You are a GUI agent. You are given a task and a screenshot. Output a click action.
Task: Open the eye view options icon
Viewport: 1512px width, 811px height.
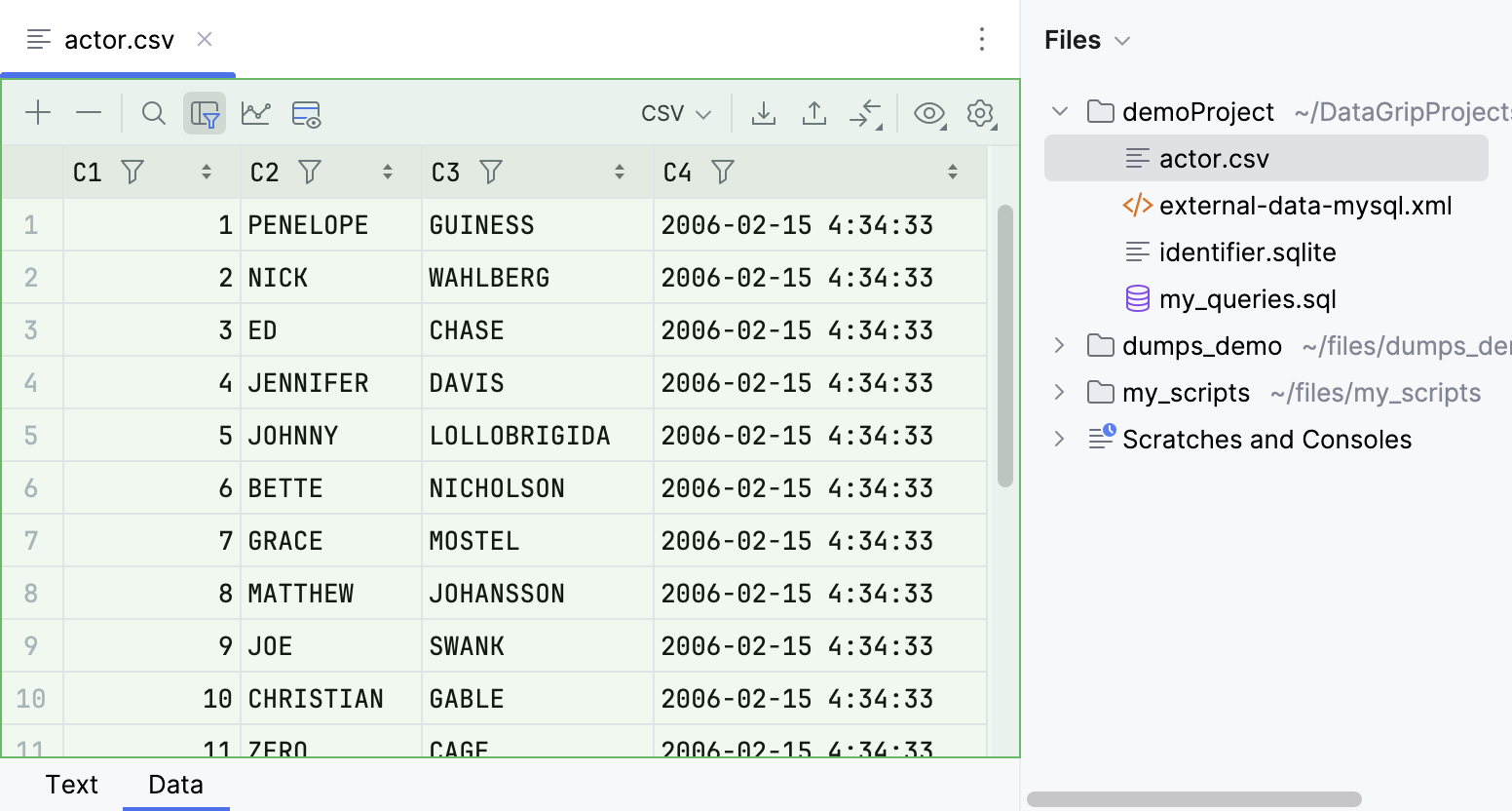(x=929, y=113)
